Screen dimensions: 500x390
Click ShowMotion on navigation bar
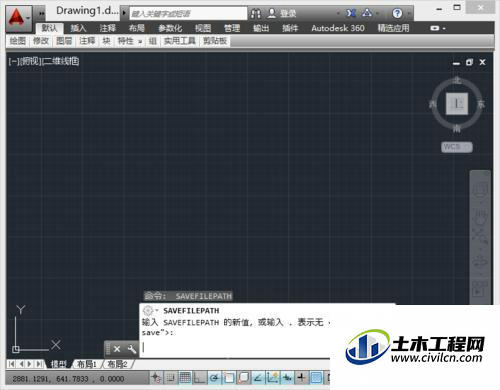(x=480, y=289)
